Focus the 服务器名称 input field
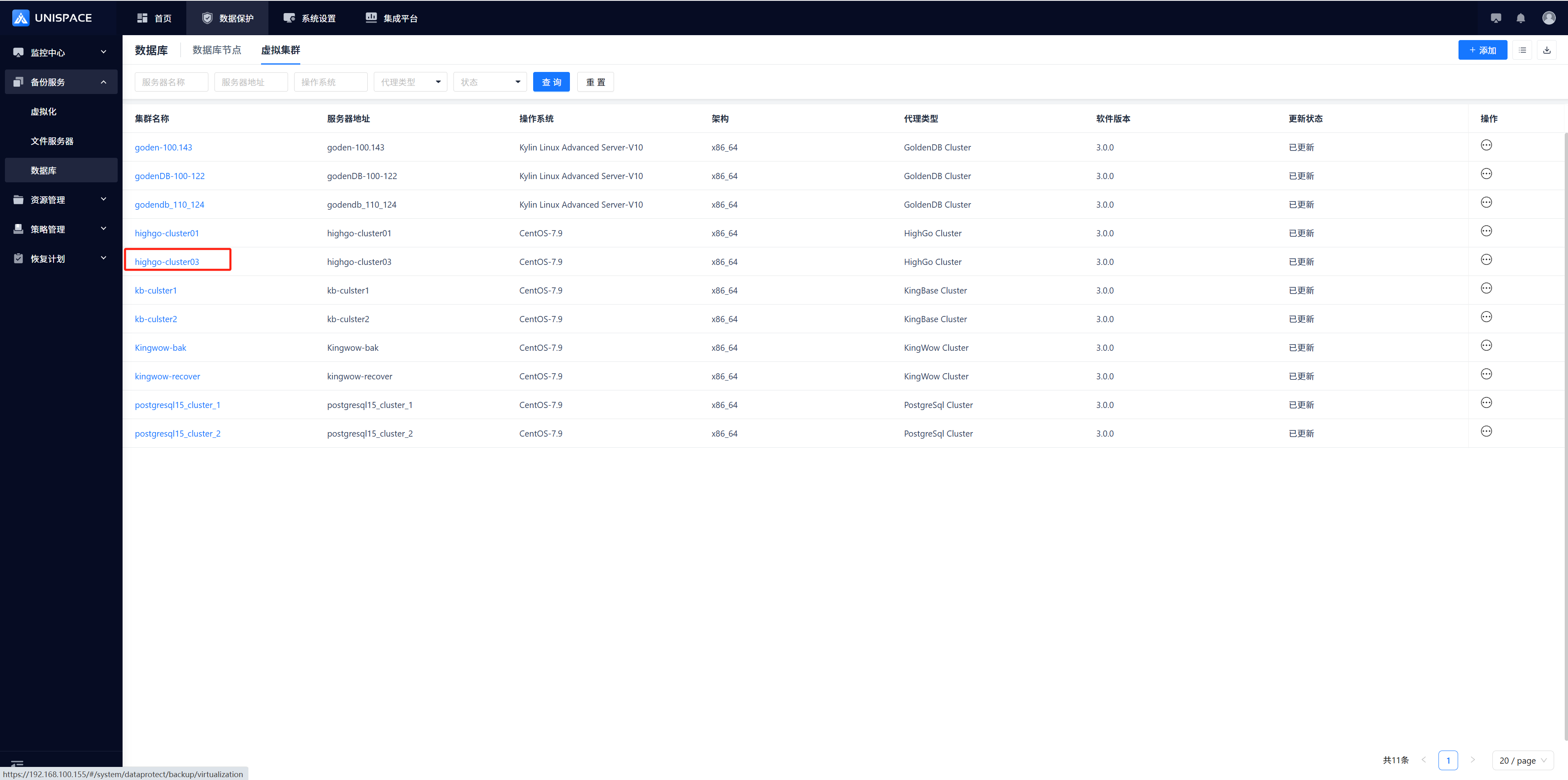The width and height of the screenshot is (1568, 780). 171,82
